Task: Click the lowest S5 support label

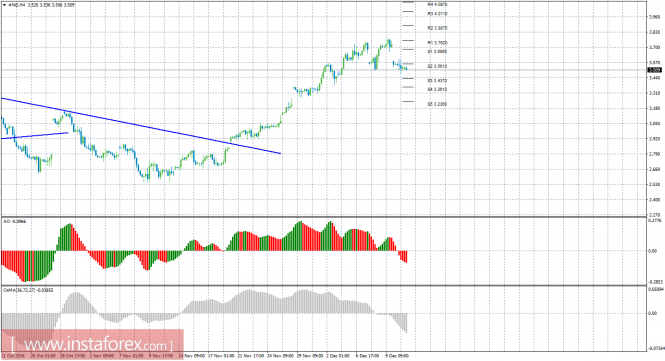Action: [x=437, y=104]
